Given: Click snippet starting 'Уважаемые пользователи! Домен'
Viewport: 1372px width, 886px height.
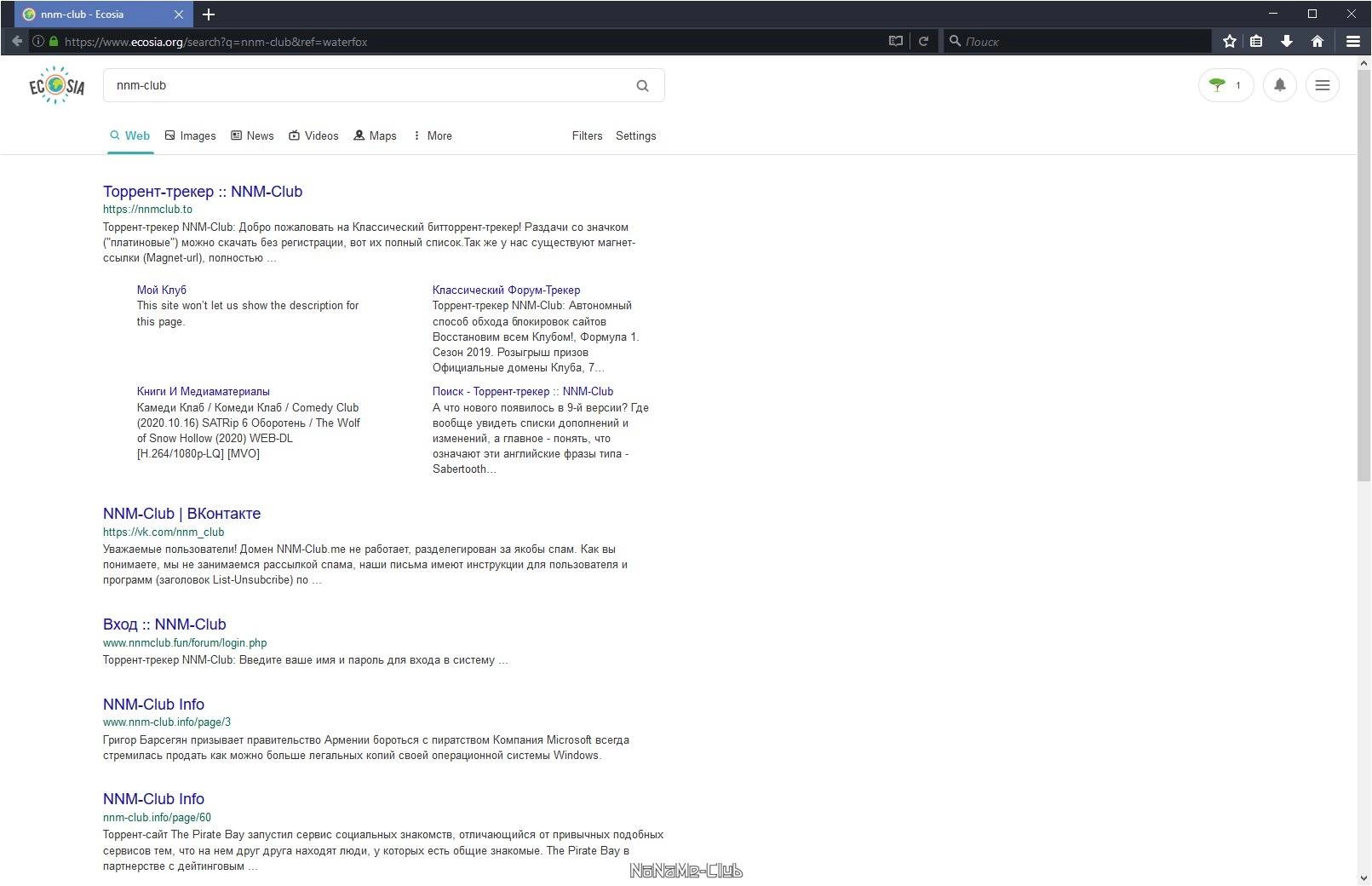Looking at the screenshot, I should click(x=365, y=565).
